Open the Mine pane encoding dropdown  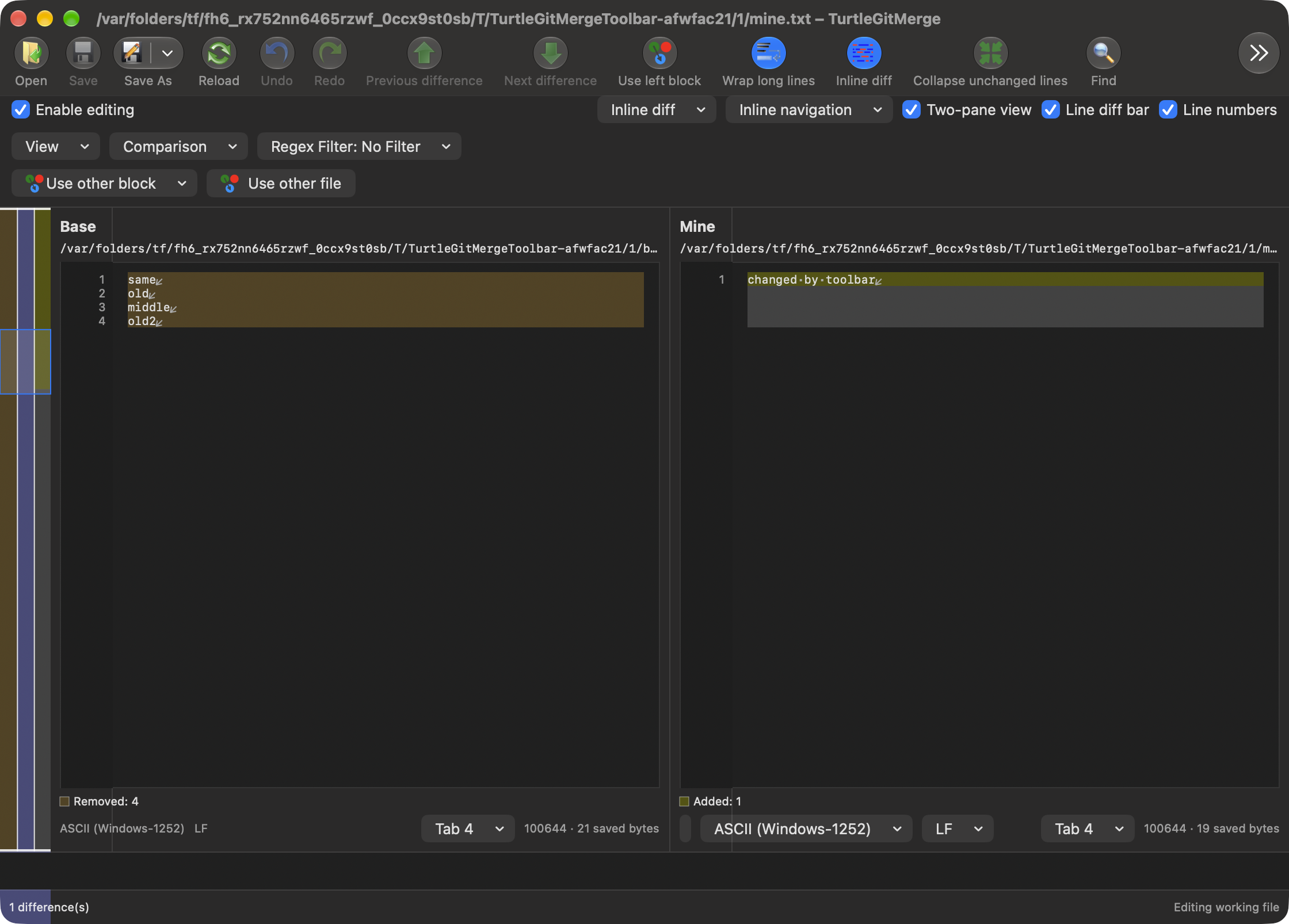tap(806, 828)
